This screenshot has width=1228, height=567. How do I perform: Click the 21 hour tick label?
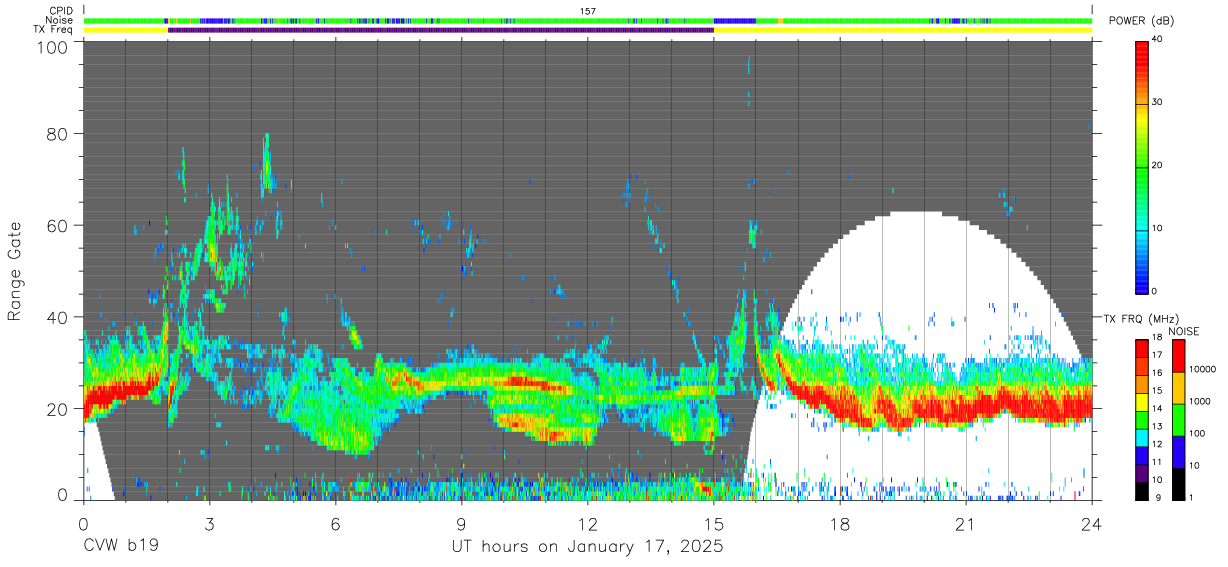click(966, 523)
